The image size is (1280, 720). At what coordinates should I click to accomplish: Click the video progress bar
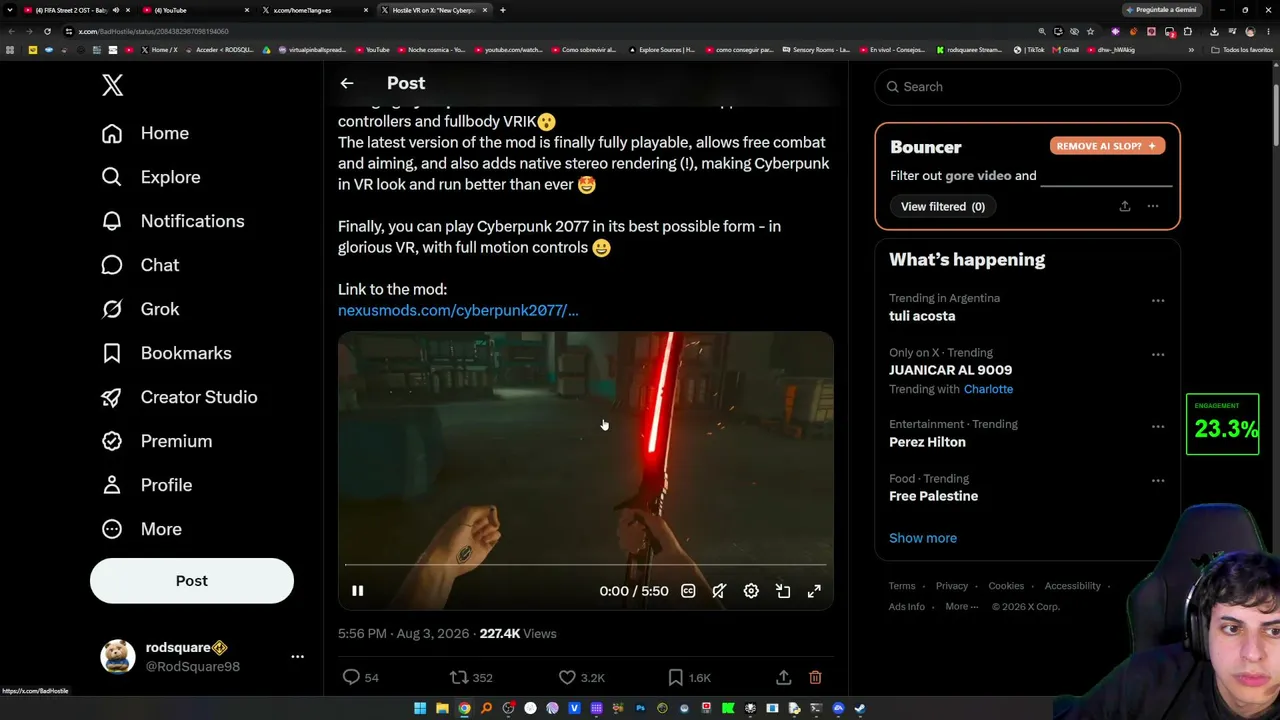point(586,565)
